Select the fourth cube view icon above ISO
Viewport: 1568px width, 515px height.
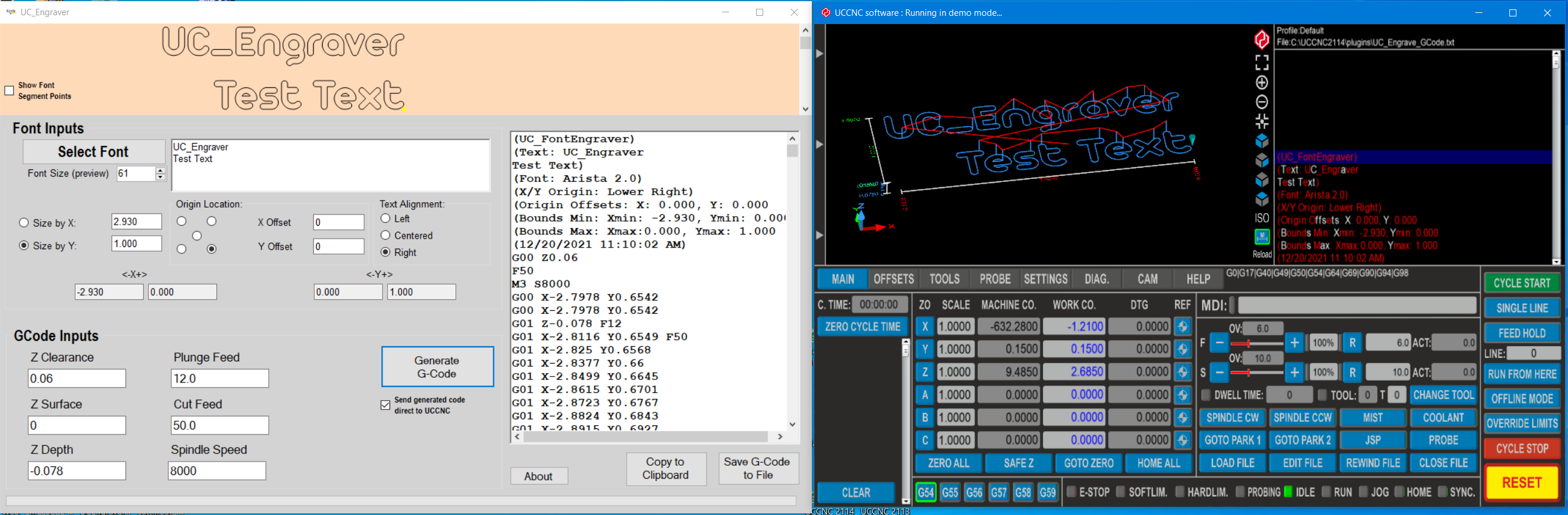click(x=1262, y=199)
